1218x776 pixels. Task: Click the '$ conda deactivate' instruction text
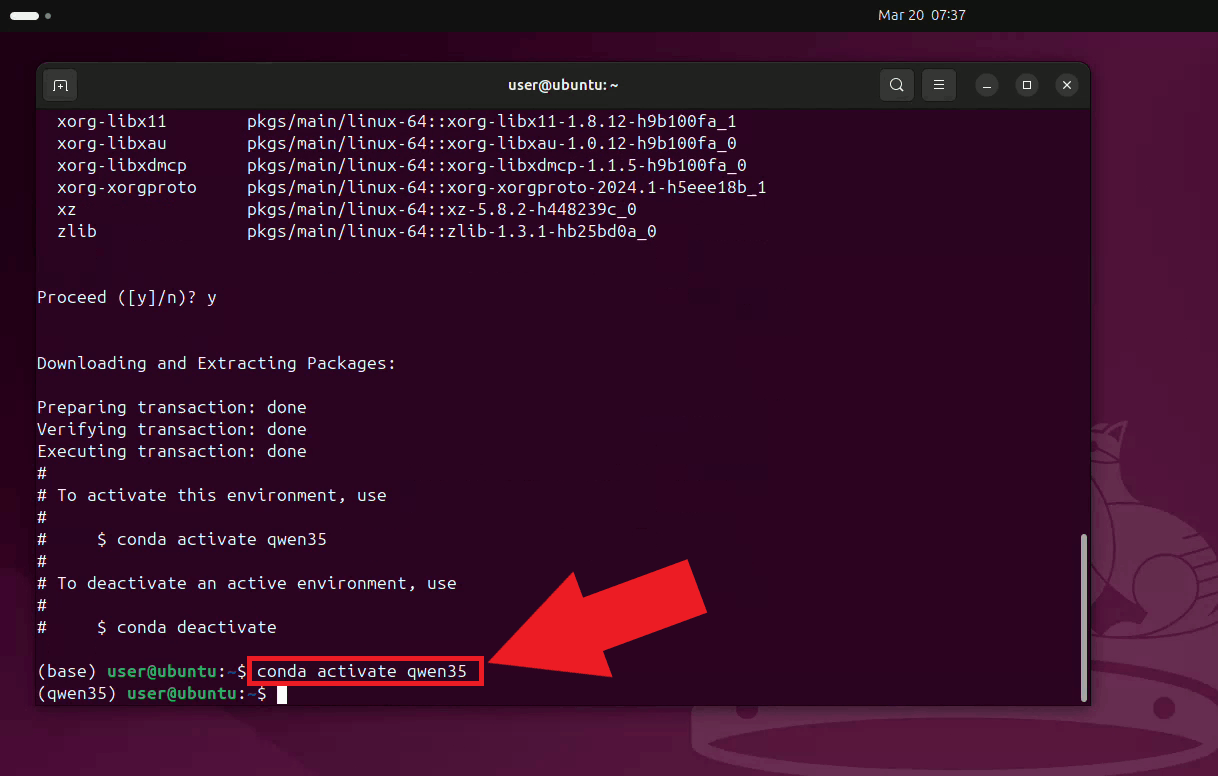pyautogui.click(x=186, y=628)
